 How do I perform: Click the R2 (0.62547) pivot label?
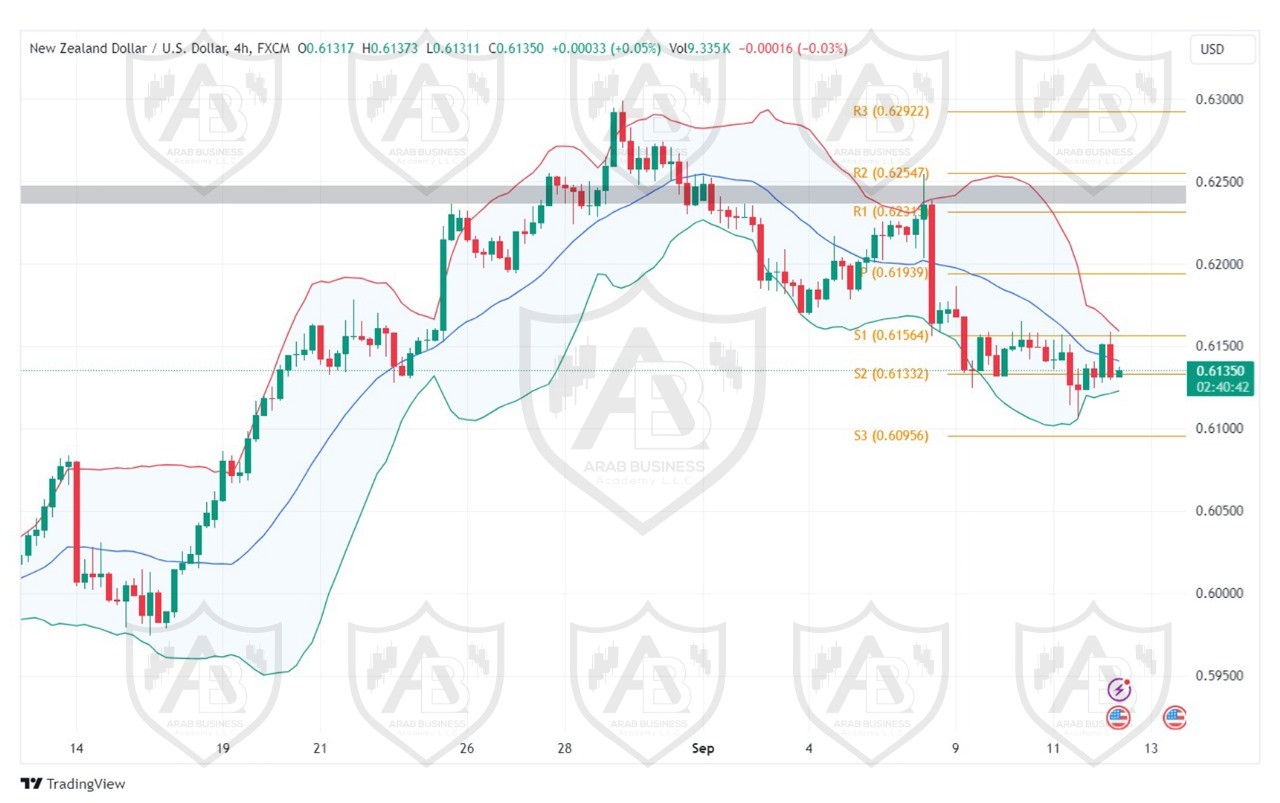(x=891, y=173)
